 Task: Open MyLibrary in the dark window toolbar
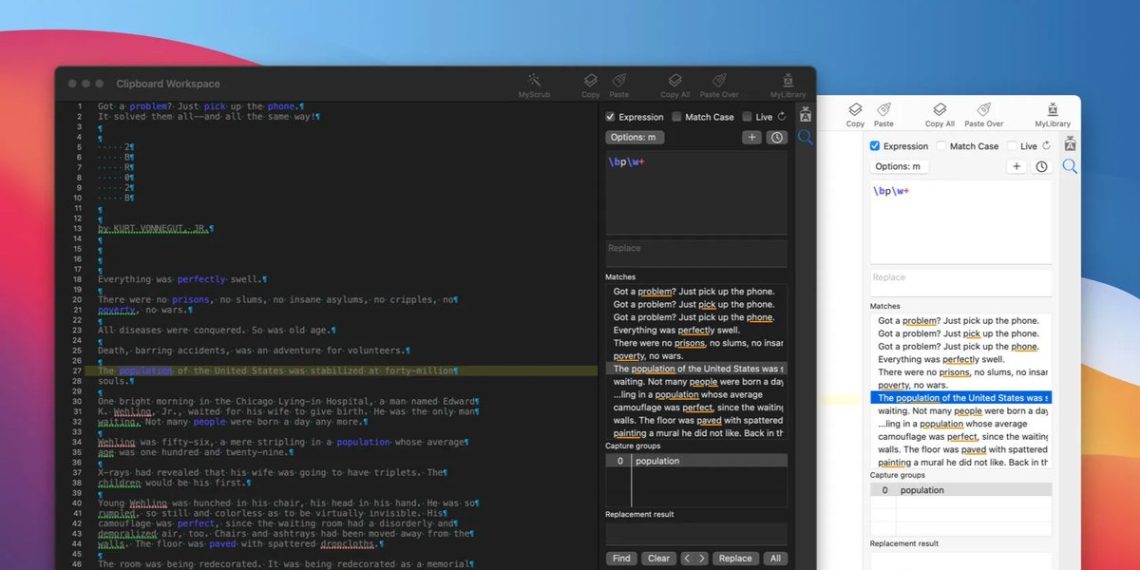point(788,84)
